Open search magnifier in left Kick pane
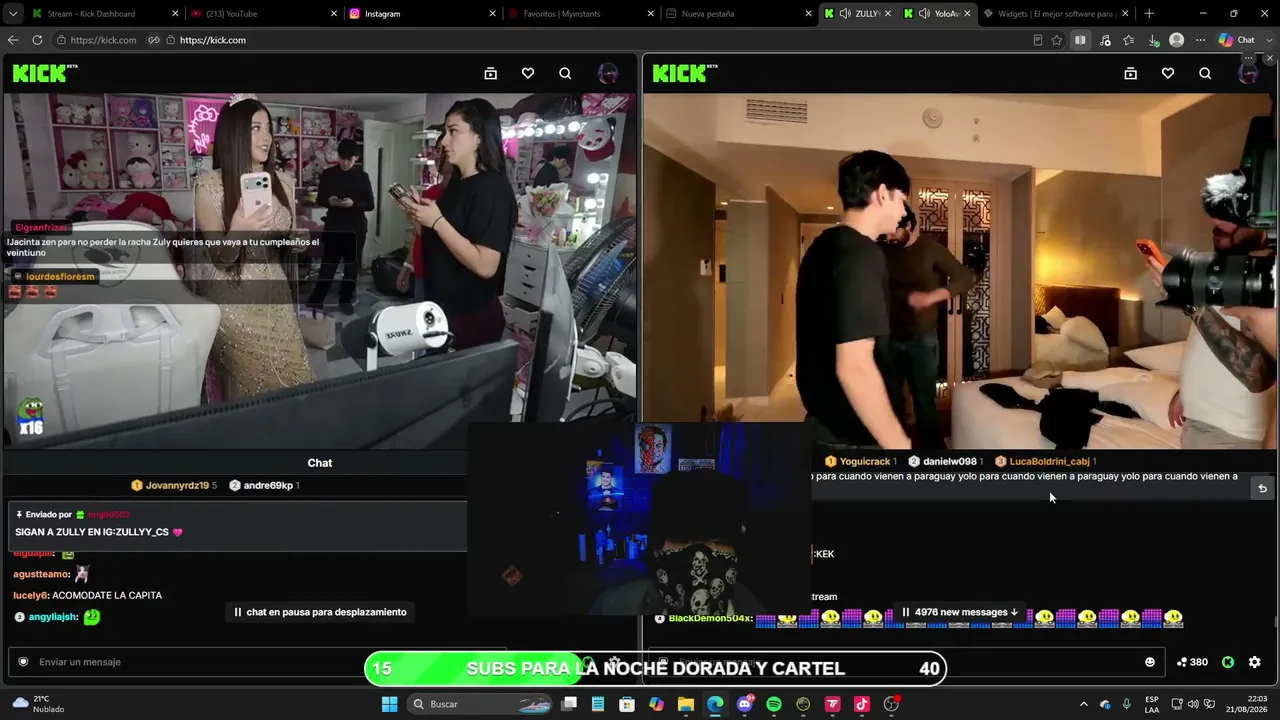This screenshot has width=1280, height=720. pos(565,73)
